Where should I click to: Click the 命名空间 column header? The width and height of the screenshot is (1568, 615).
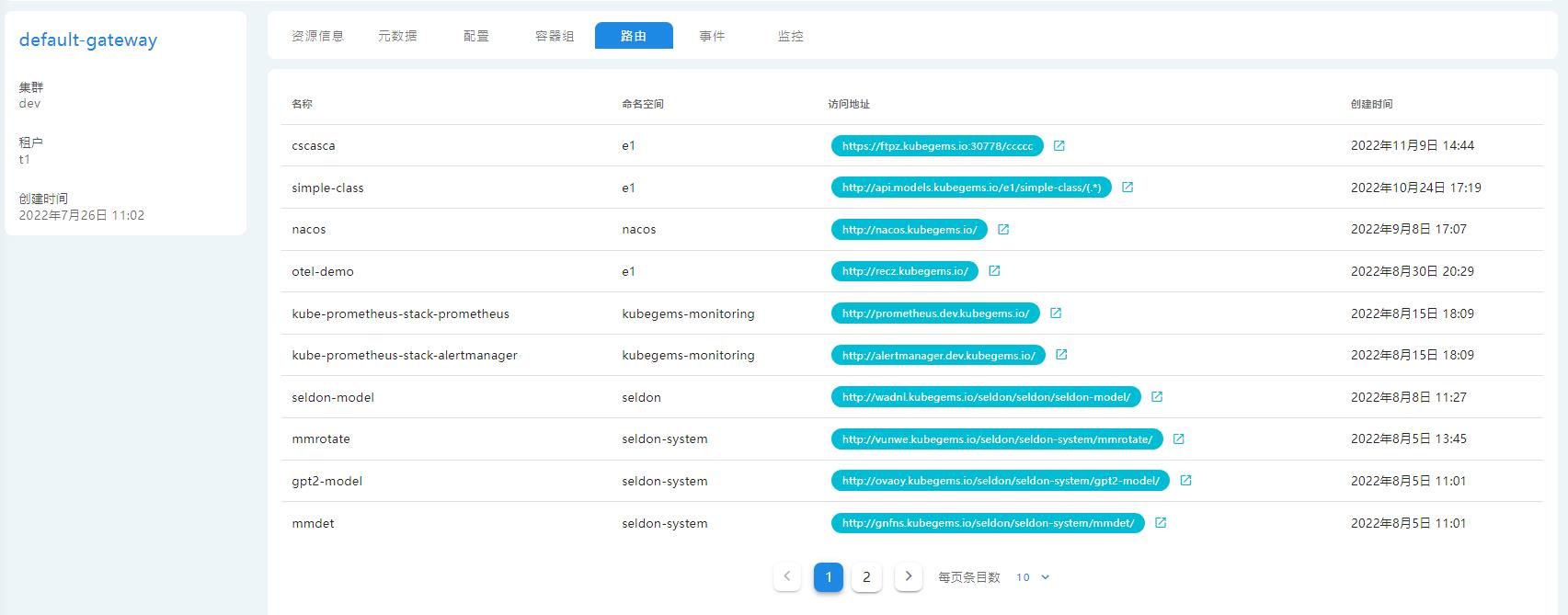(x=642, y=104)
